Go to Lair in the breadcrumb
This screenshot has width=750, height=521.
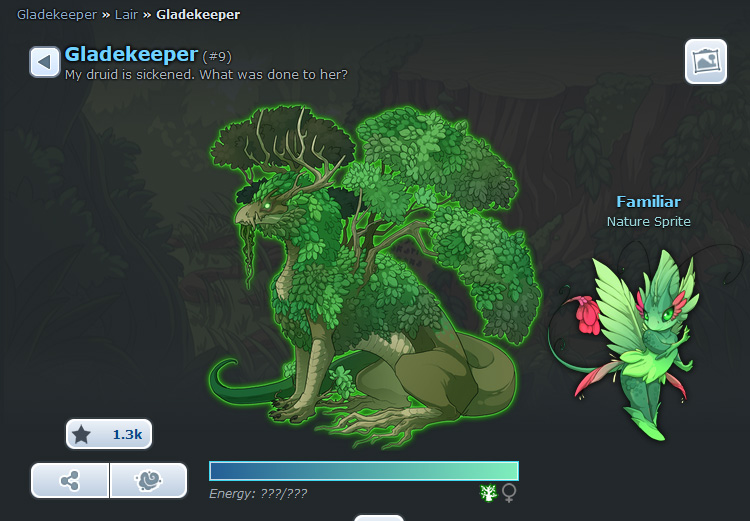click(126, 15)
